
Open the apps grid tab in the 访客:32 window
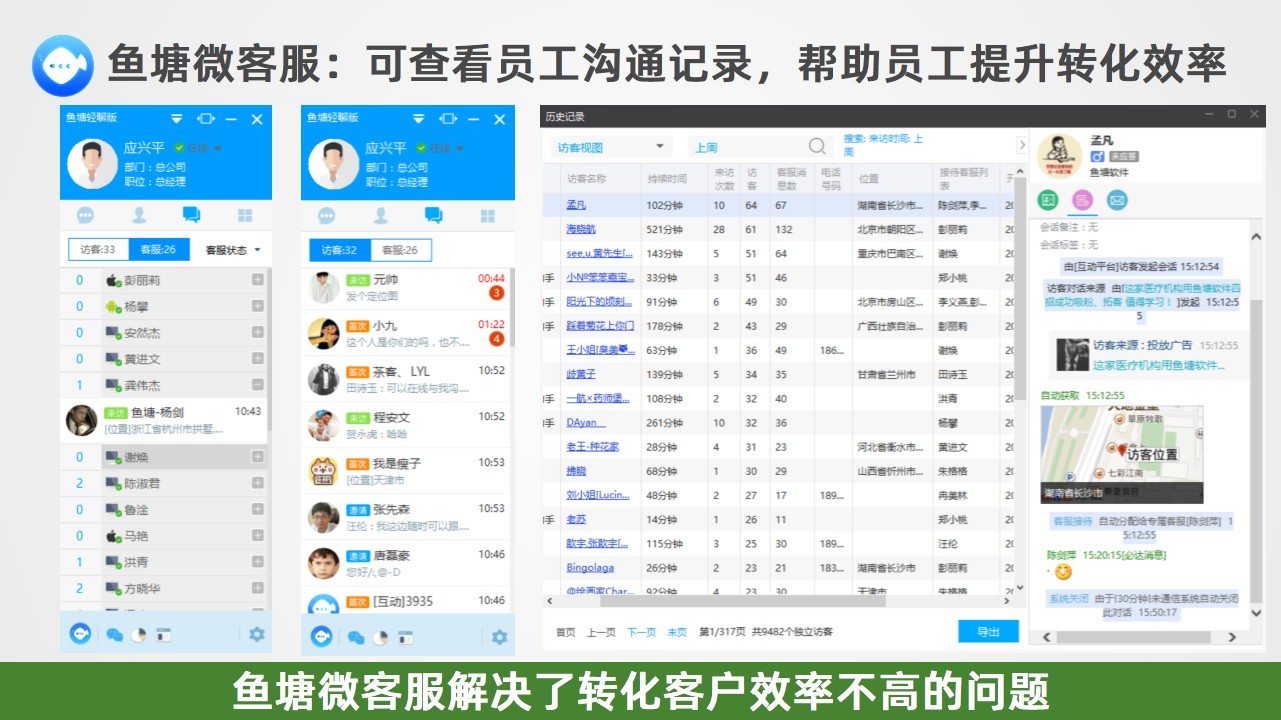click(x=487, y=215)
